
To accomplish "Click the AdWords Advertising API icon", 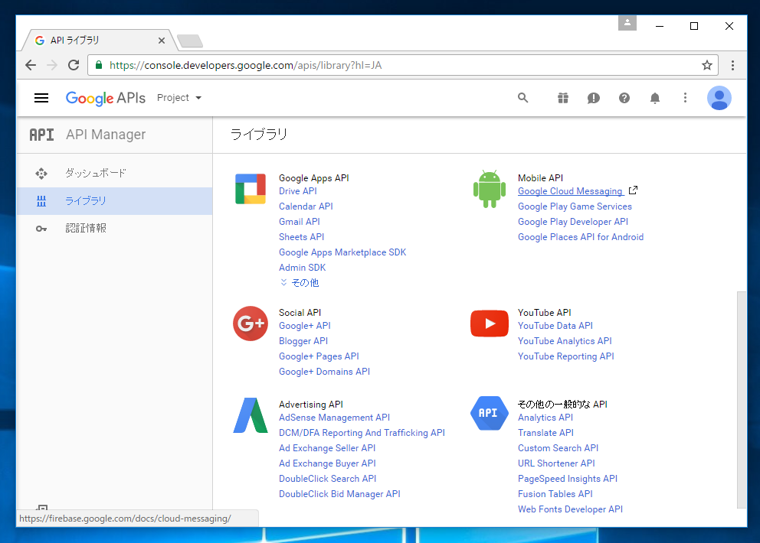I will click(250, 415).
